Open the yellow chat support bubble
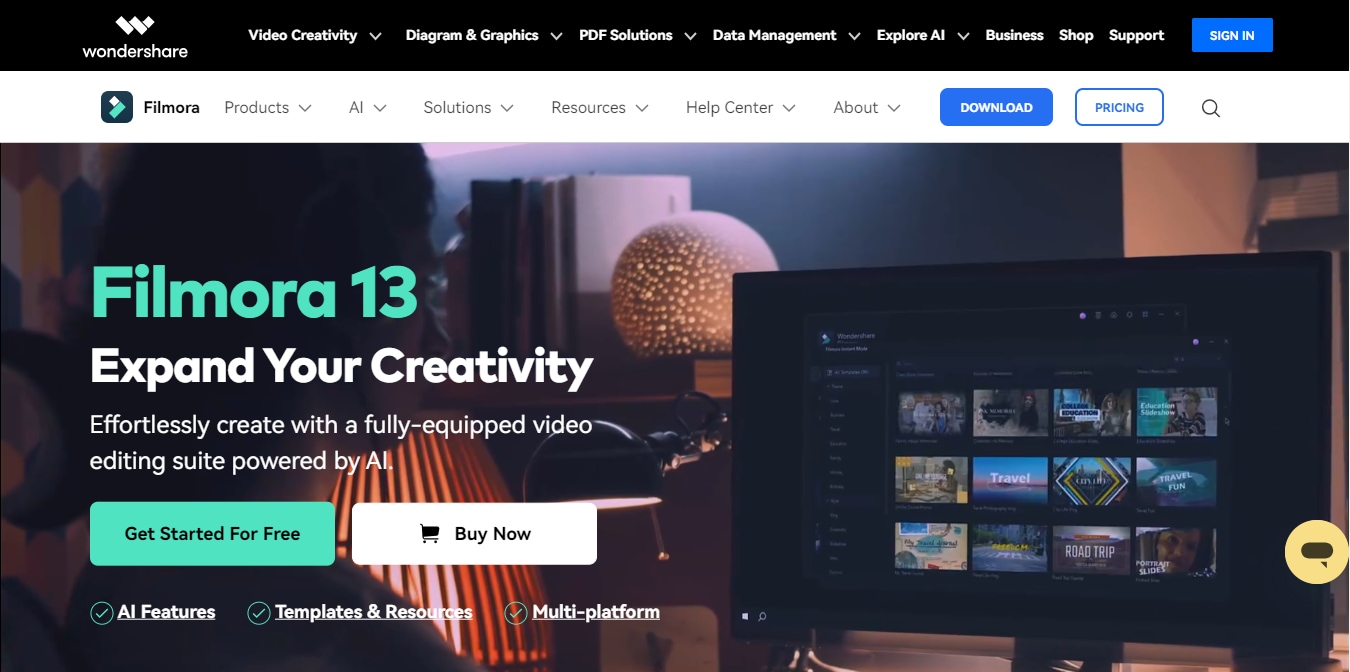The width and height of the screenshot is (1350, 672). pyautogui.click(x=1317, y=552)
